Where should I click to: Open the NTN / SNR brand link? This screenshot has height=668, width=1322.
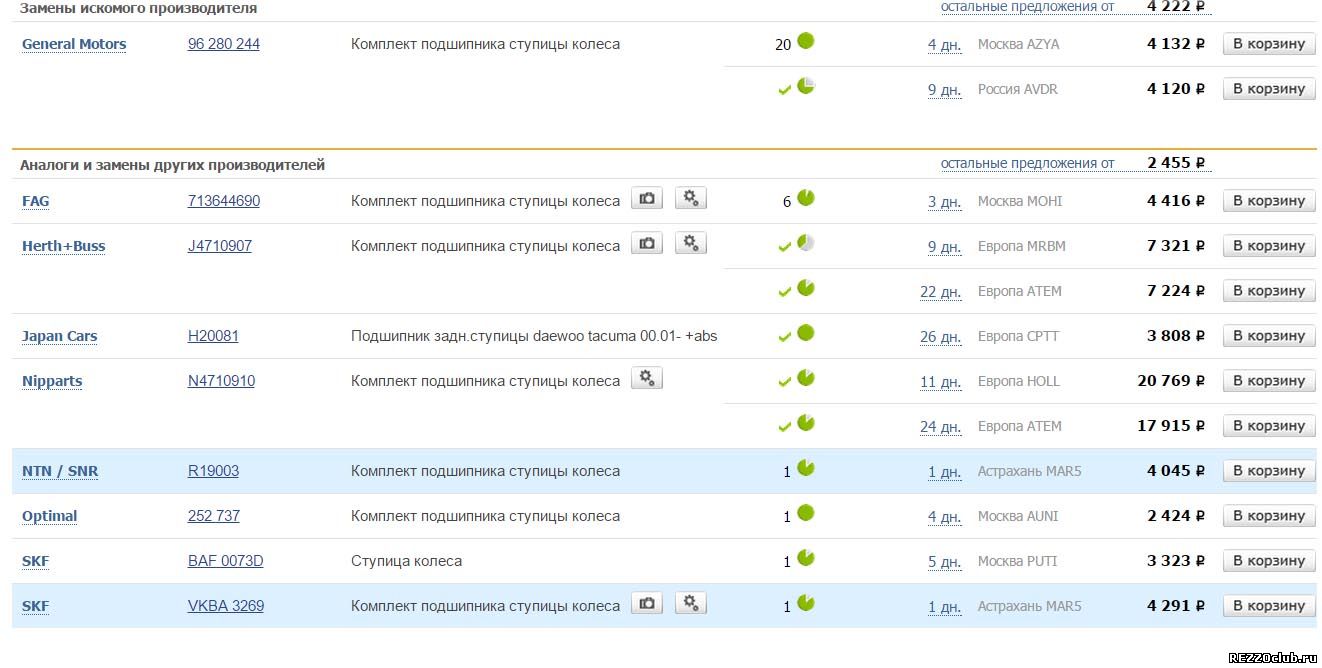[60, 471]
